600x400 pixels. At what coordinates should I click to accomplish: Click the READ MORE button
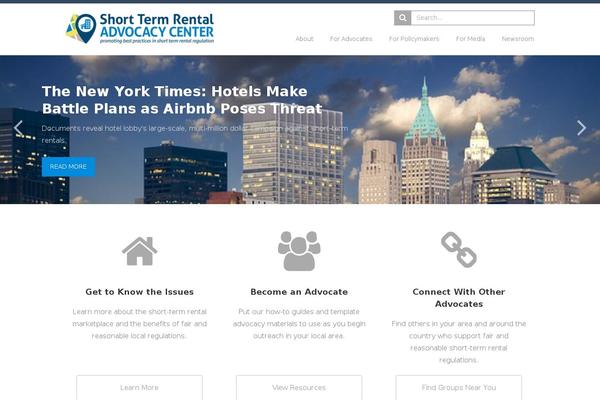[68, 167]
